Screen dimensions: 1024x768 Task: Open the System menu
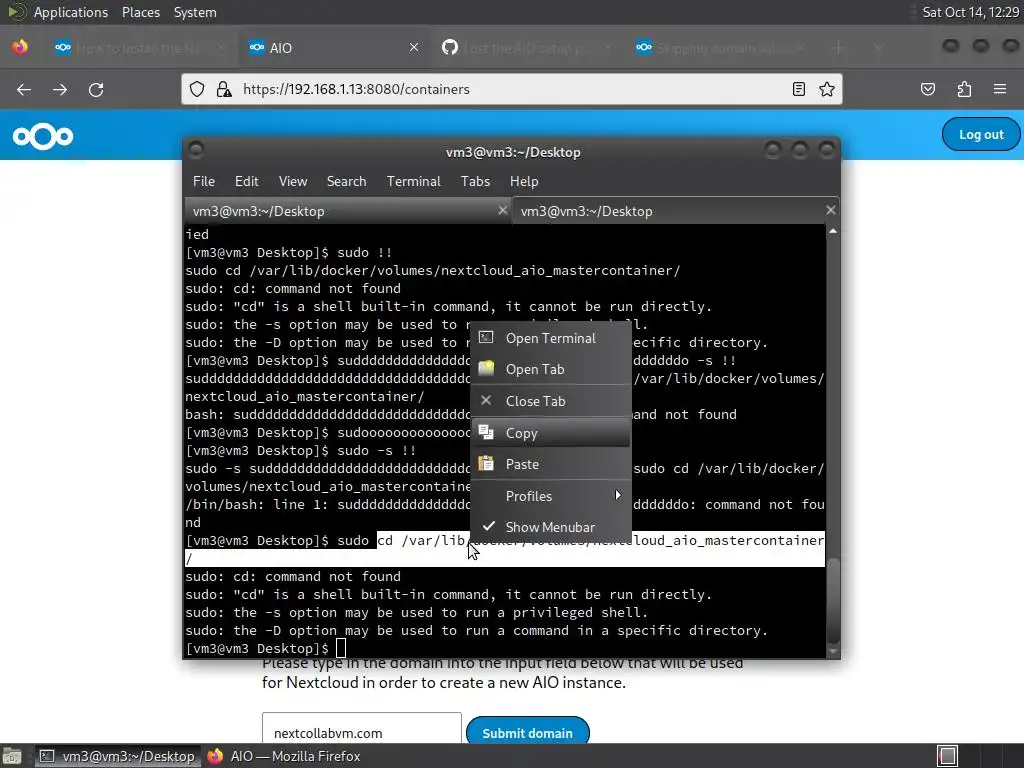pyautogui.click(x=195, y=12)
